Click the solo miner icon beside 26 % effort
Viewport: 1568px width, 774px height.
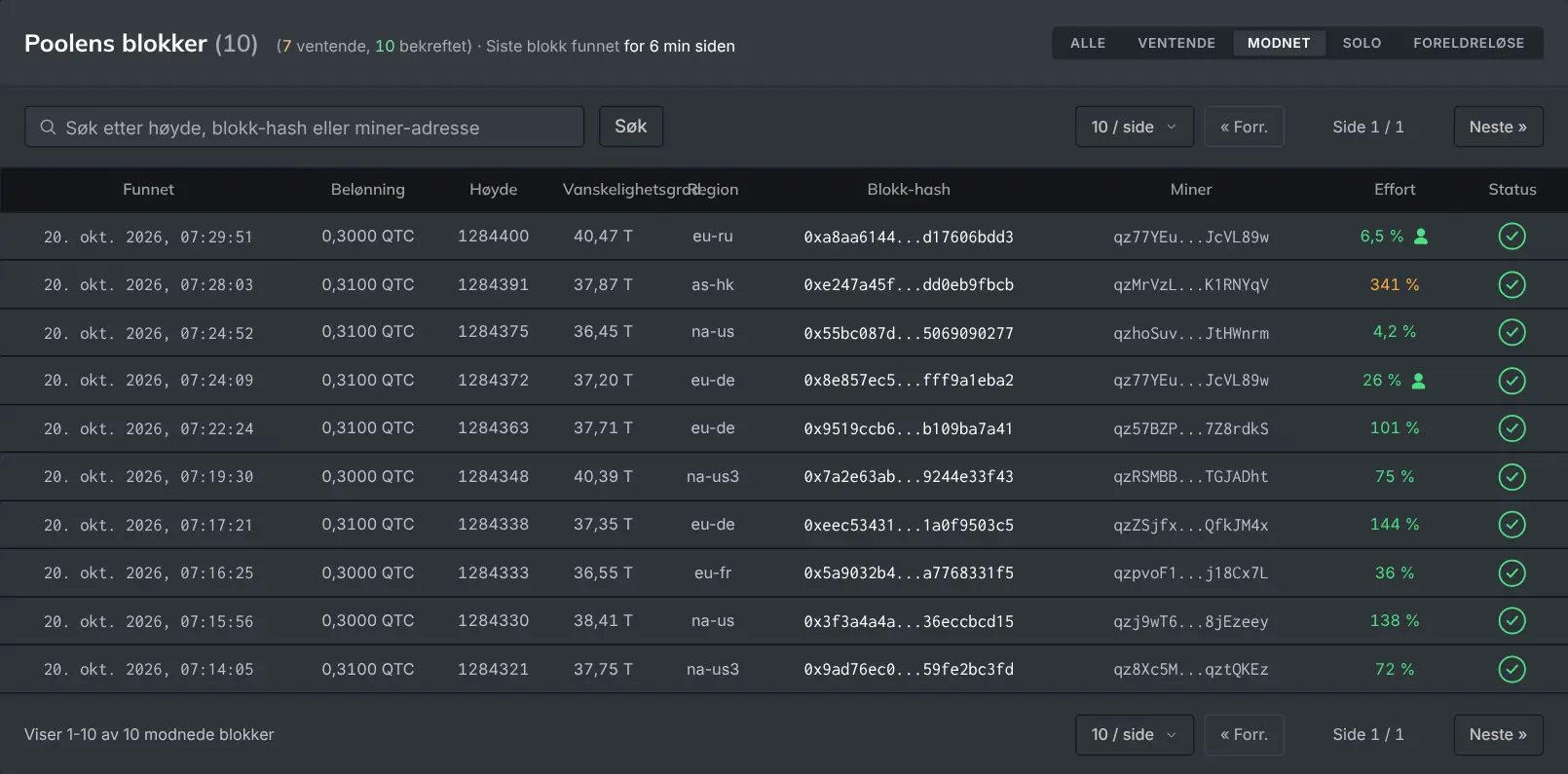1419,381
